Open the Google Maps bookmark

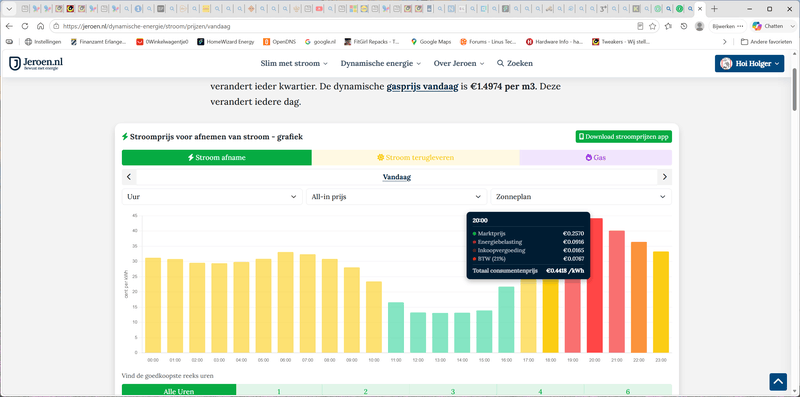click(x=431, y=42)
